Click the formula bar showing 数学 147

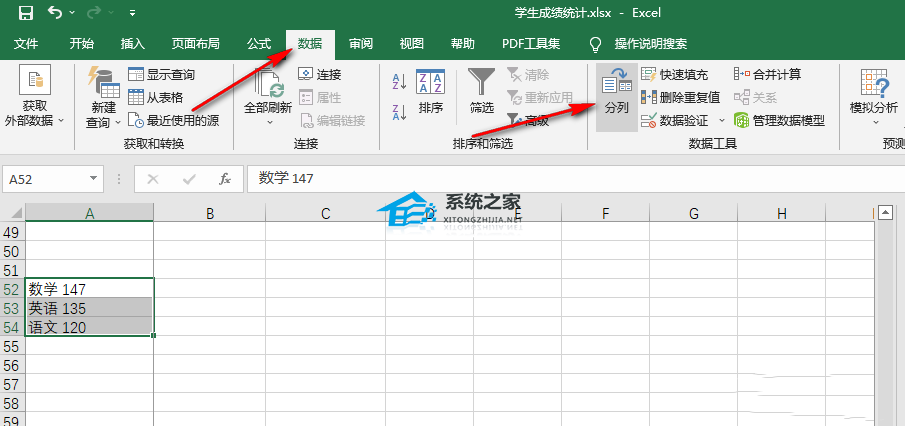pyautogui.click(x=574, y=179)
